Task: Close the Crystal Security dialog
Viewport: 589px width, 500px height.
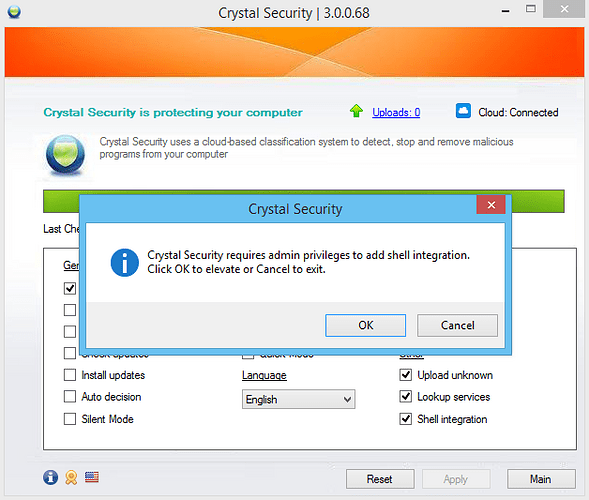Action: point(491,205)
